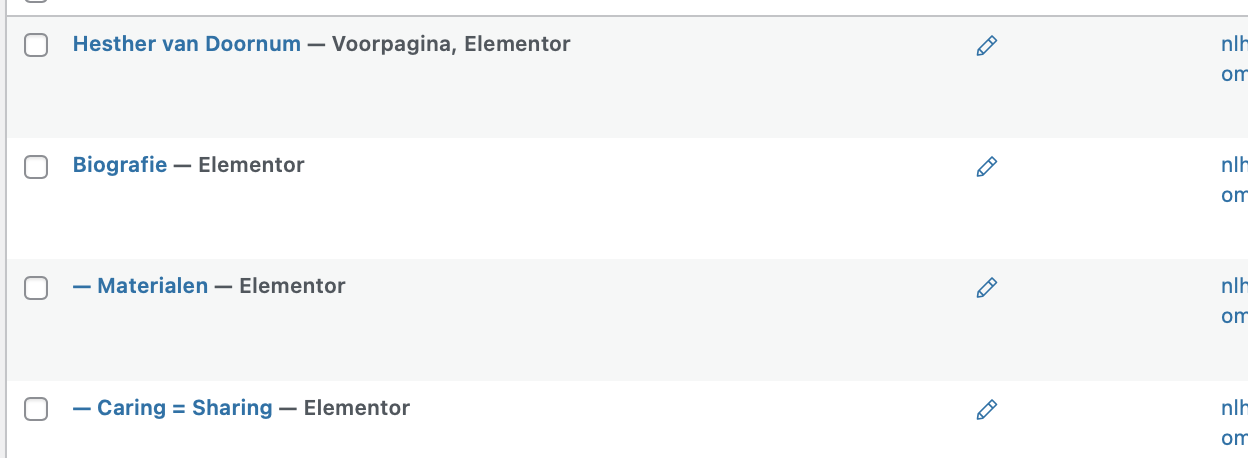The height and width of the screenshot is (458, 1248).
Task: Click the pencil icon for Caring = Sharing
Action: click(x=986, y=410)
